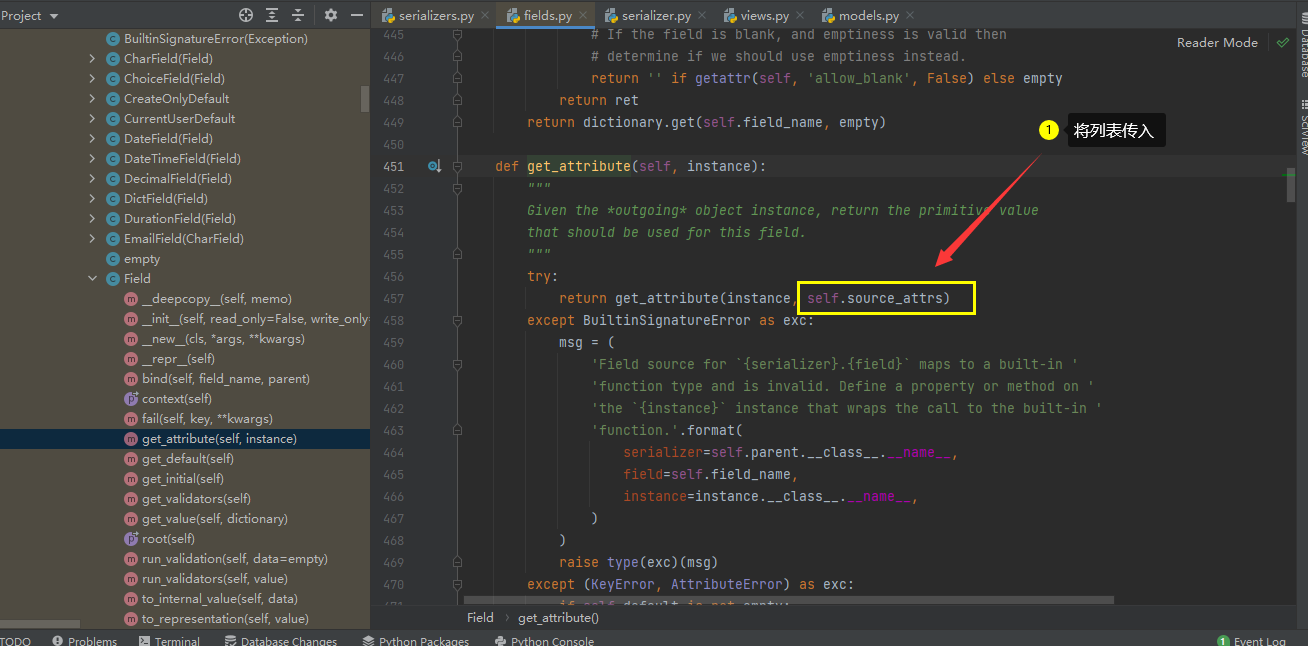Expand the DateTimeField(Field) node

[x=92, y=159]
